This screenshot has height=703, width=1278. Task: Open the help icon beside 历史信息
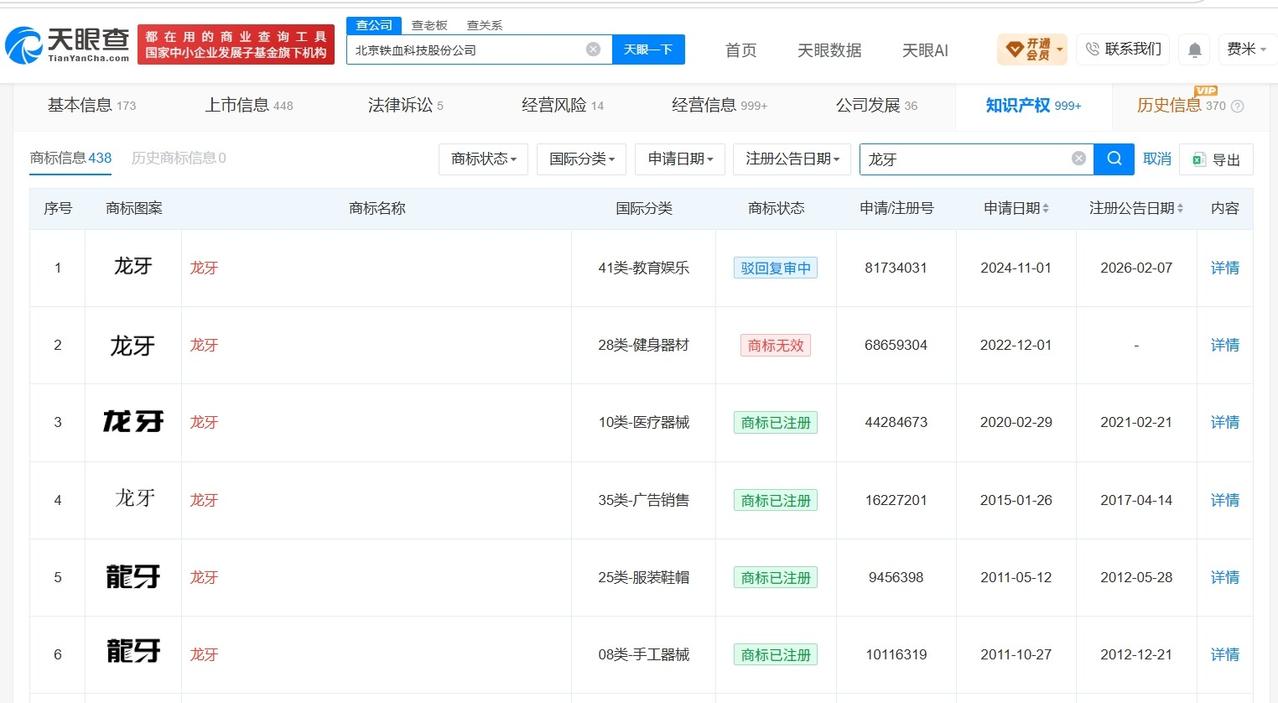[1237, 106]
